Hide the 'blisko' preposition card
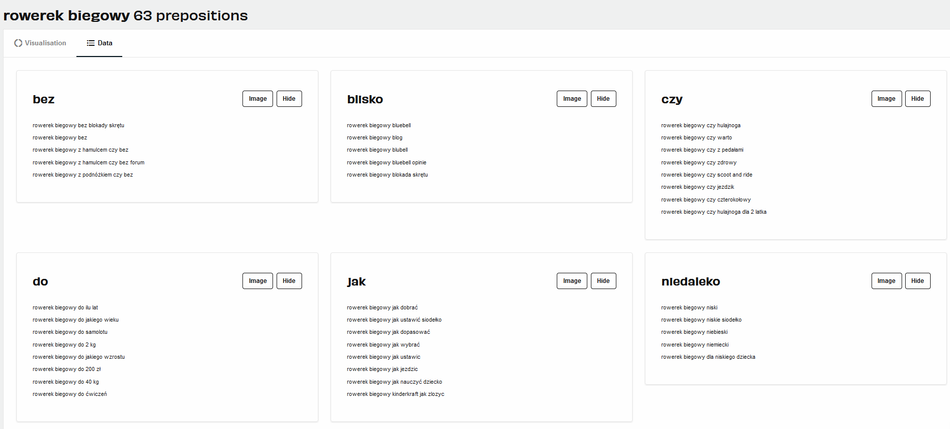Image resolution: width=950 pixels, height=429 pixels. point(603,99)
